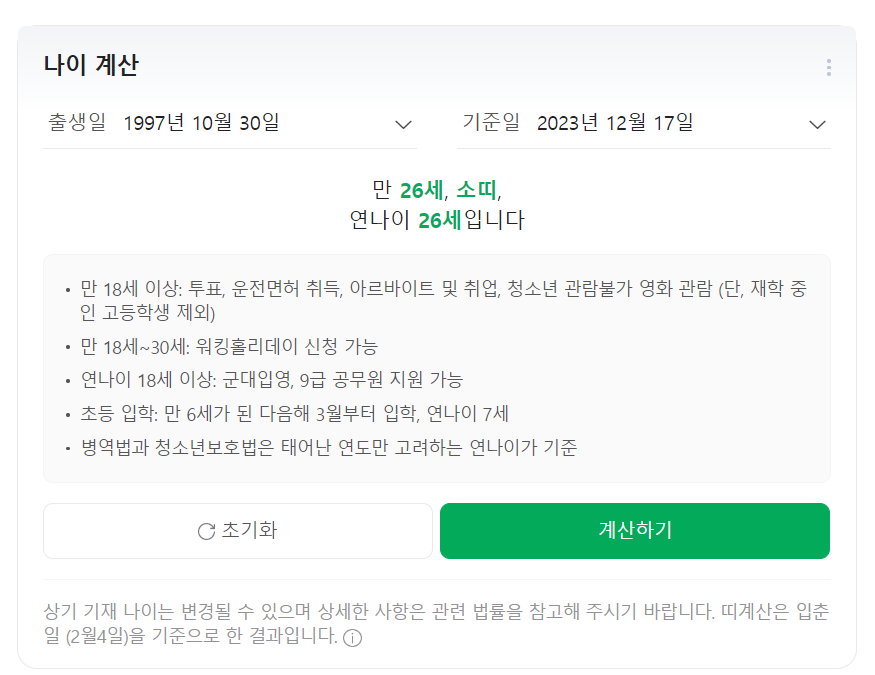Click the 2023년 12월 17일 date value

[x=616, y=122]
